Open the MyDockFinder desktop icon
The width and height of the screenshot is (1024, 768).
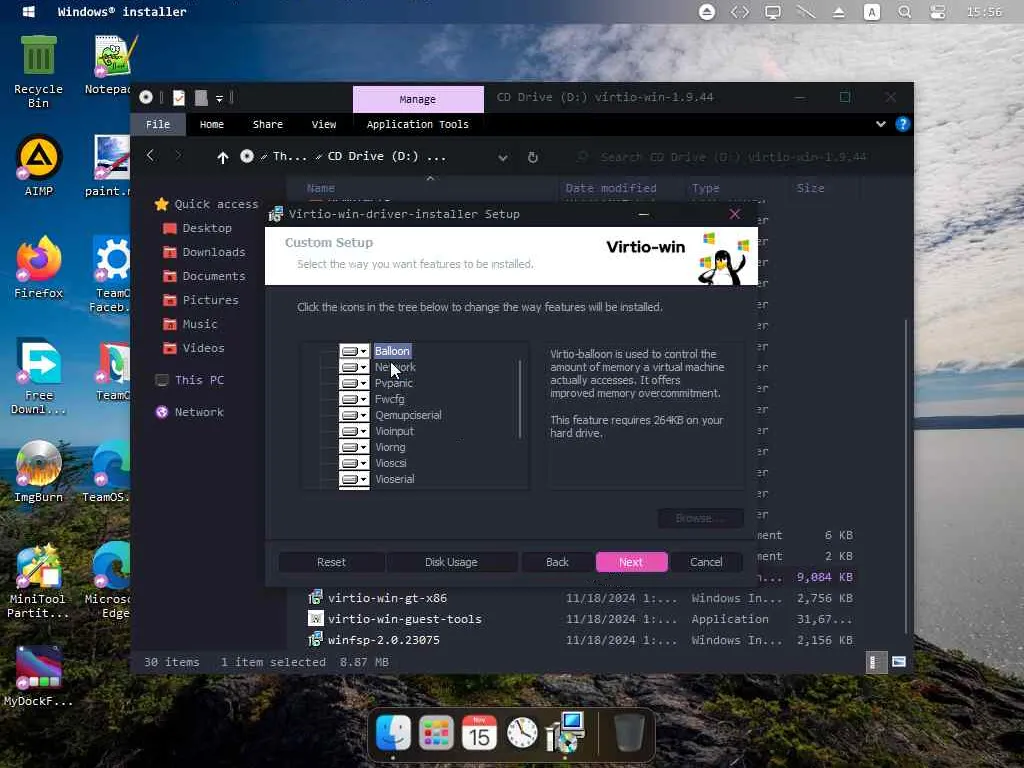pos(39,677)
